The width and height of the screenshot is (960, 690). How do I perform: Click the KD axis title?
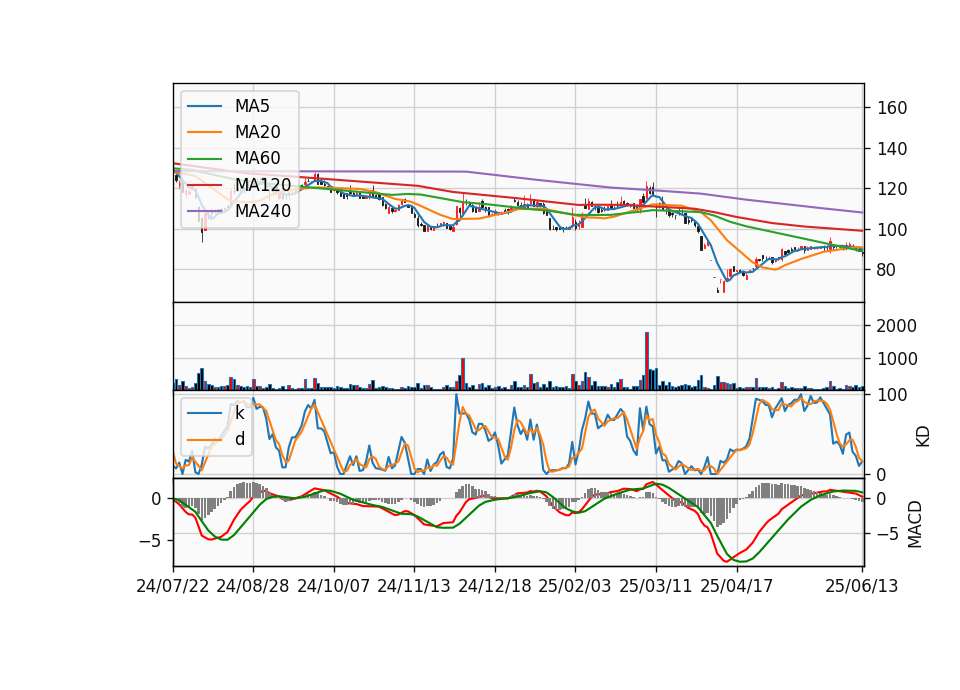coord(923,437)
